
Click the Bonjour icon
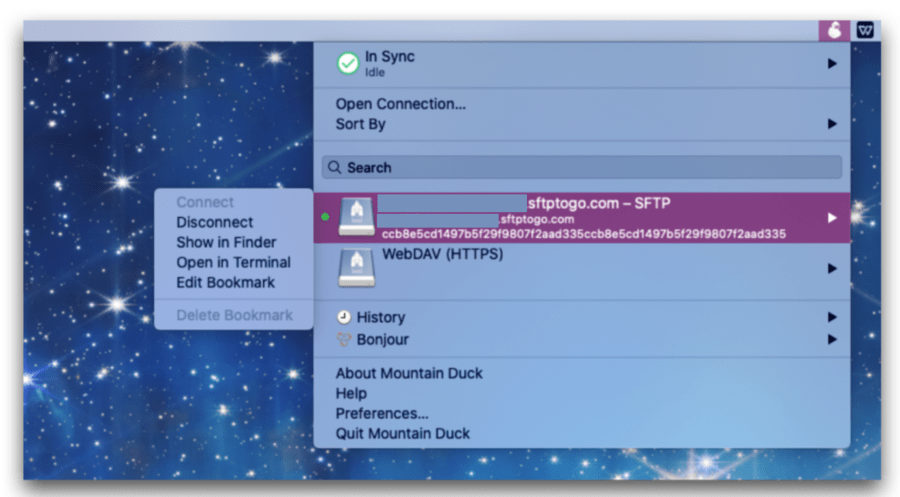pos(344,339)
